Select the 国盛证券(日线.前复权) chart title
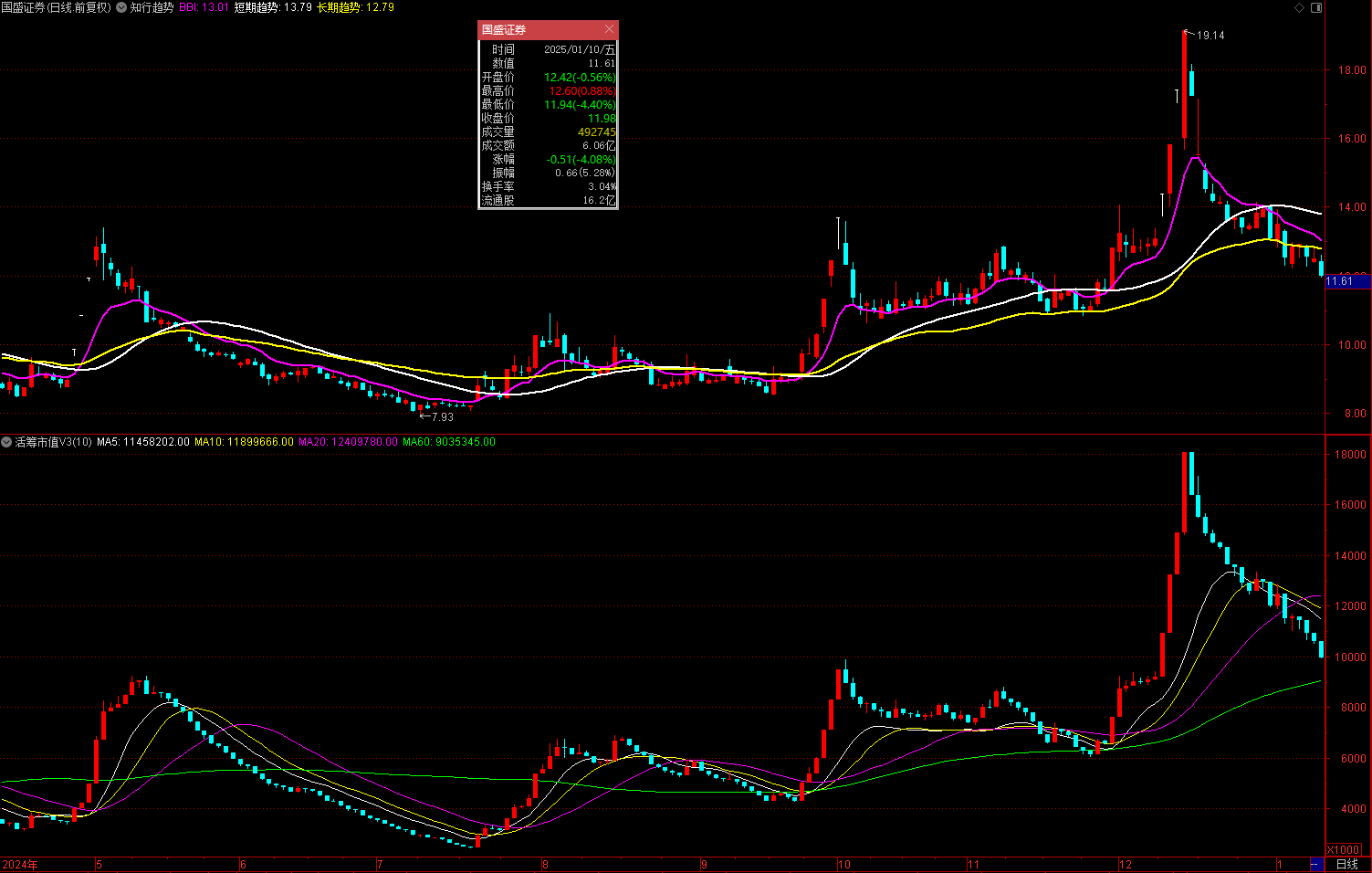This screenshot has height=873, width=1372. pyautogui.click(x=56, y=7)
